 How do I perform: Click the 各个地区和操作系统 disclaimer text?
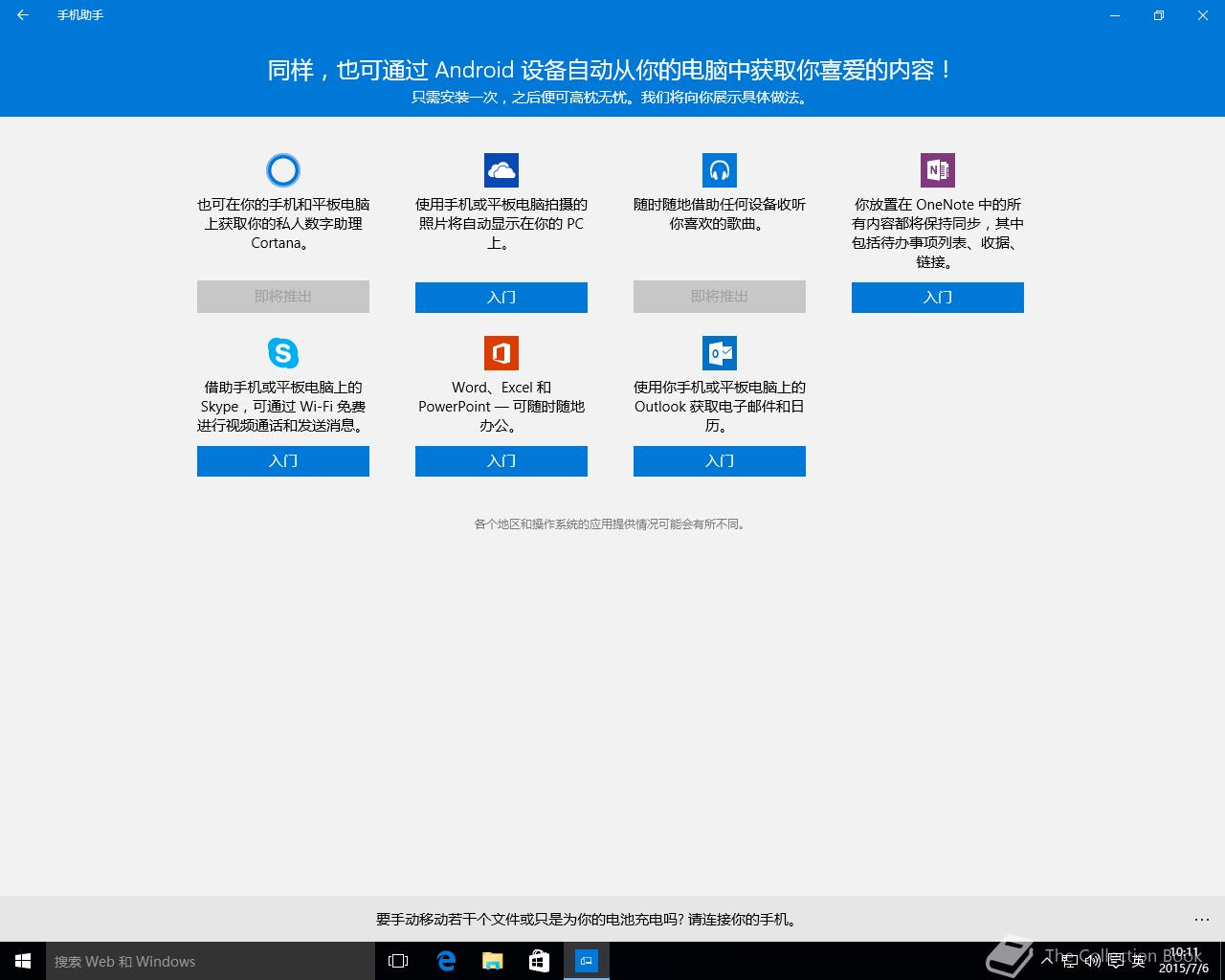click(x=611, y=524)
